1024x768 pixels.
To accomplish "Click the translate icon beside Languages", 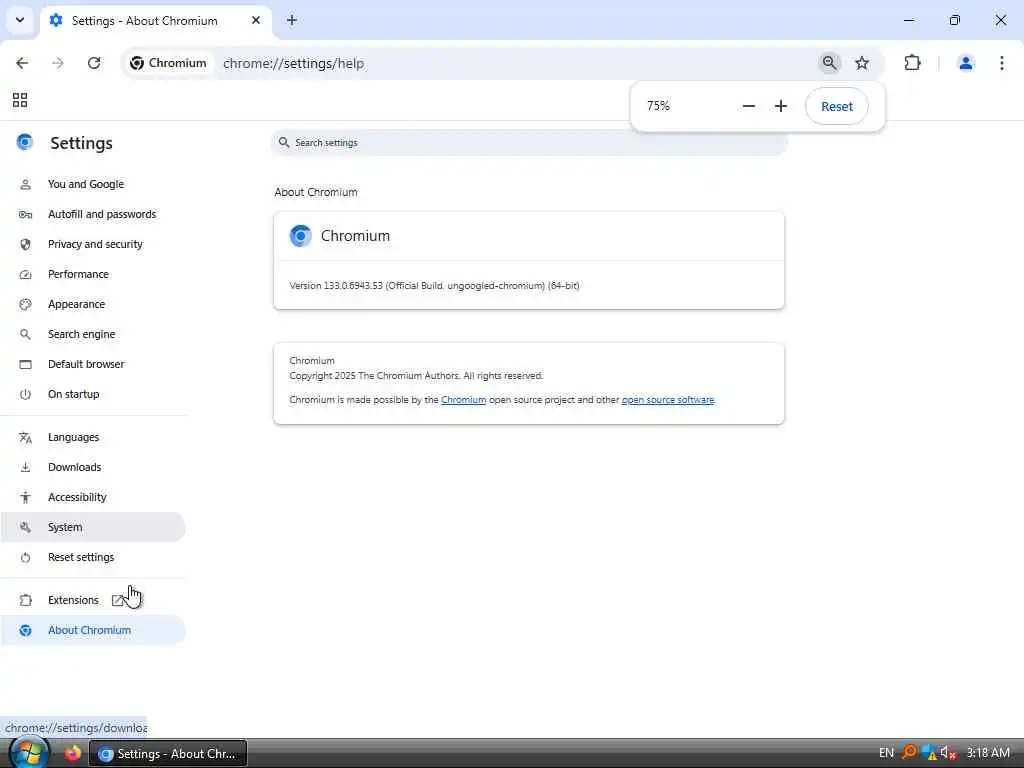I will point(25,438).
